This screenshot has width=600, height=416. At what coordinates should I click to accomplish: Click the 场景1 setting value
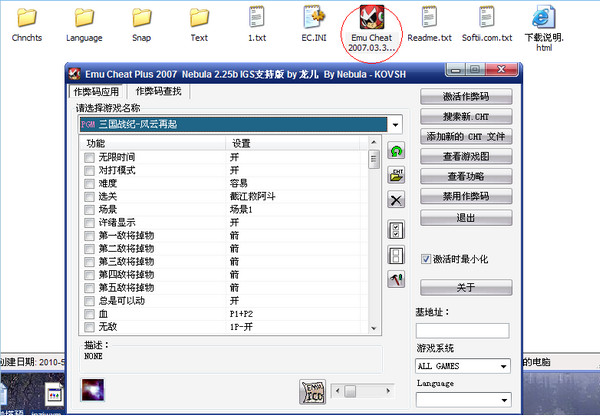[241, 210]
